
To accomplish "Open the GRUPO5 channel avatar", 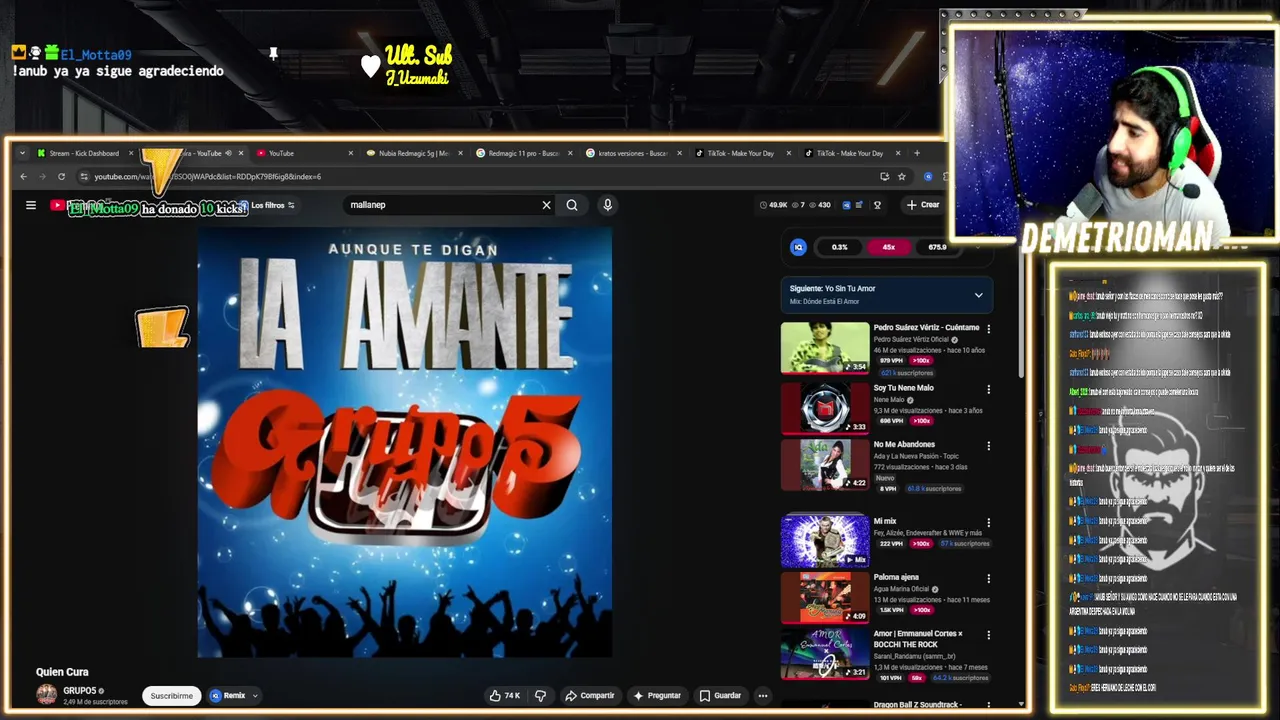I will 47,695.
